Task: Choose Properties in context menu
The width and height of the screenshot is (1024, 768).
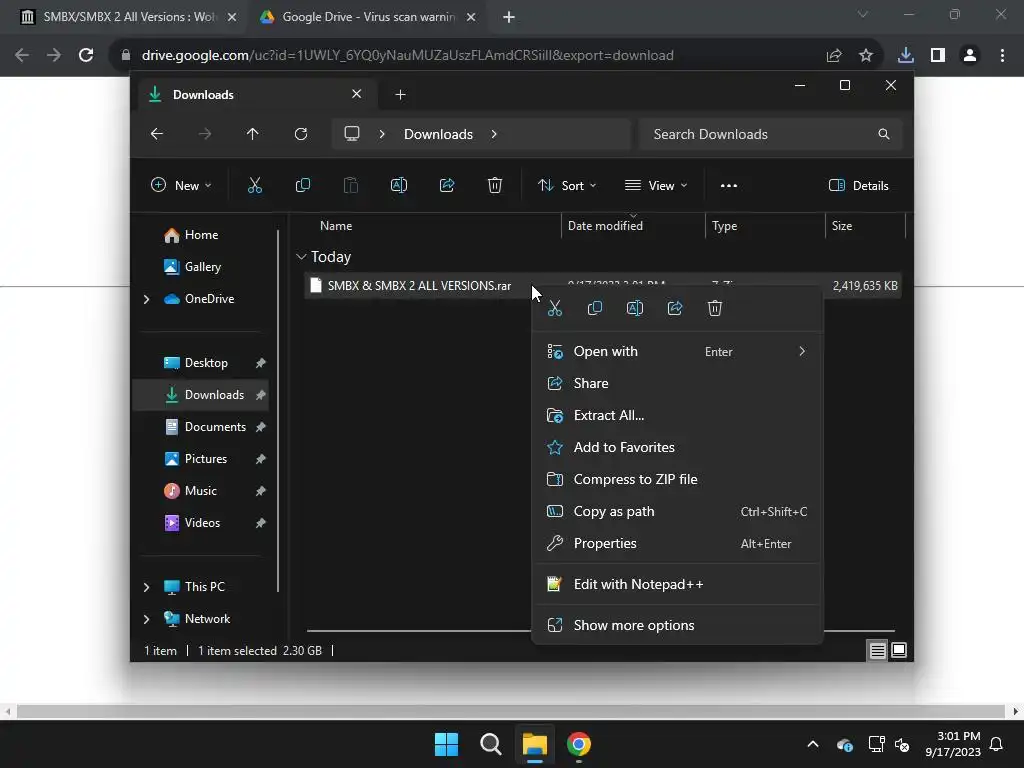Action: click(x=677, y=543)
